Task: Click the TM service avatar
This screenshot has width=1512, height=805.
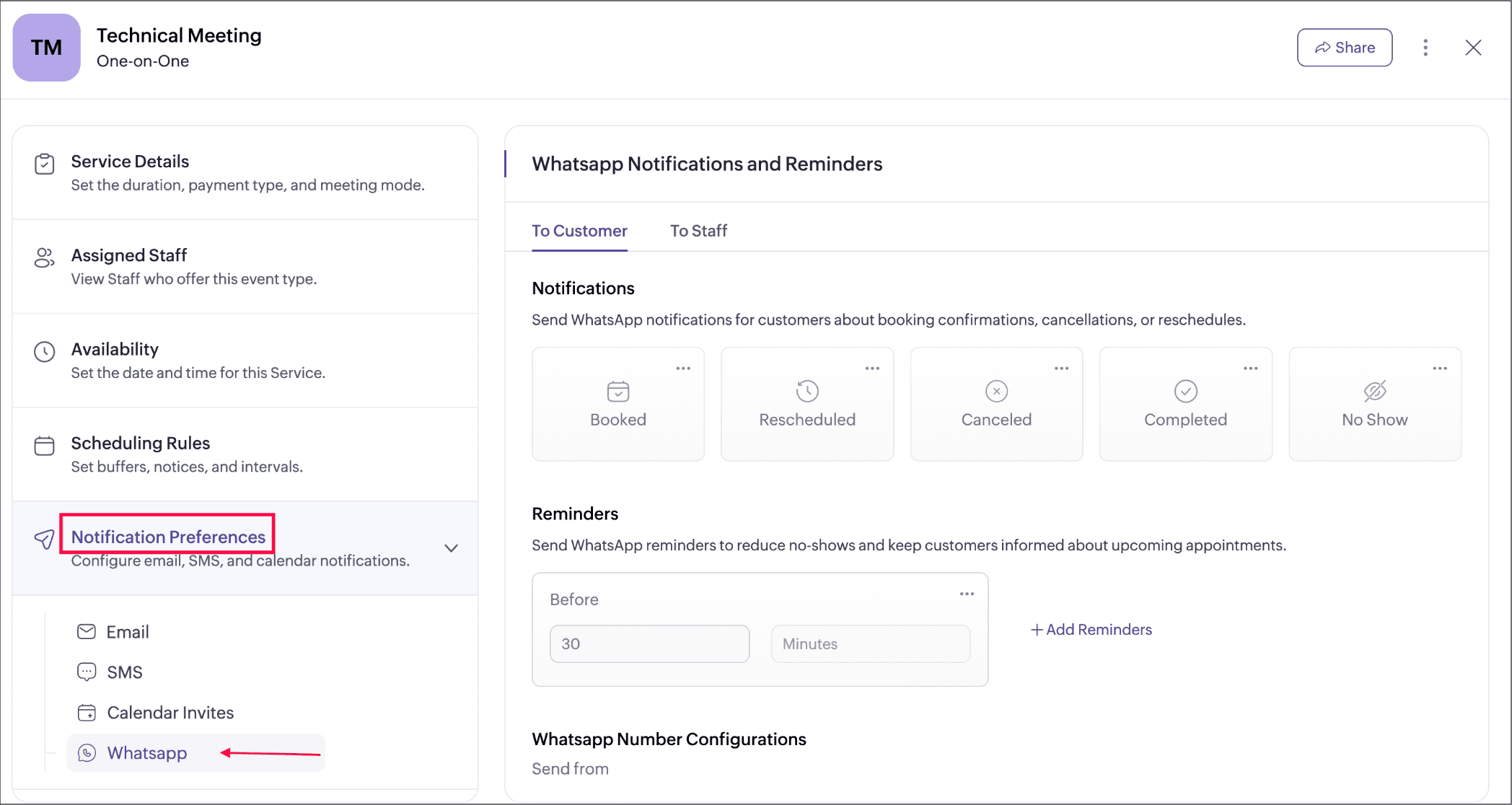Action: tap(46, 48)
